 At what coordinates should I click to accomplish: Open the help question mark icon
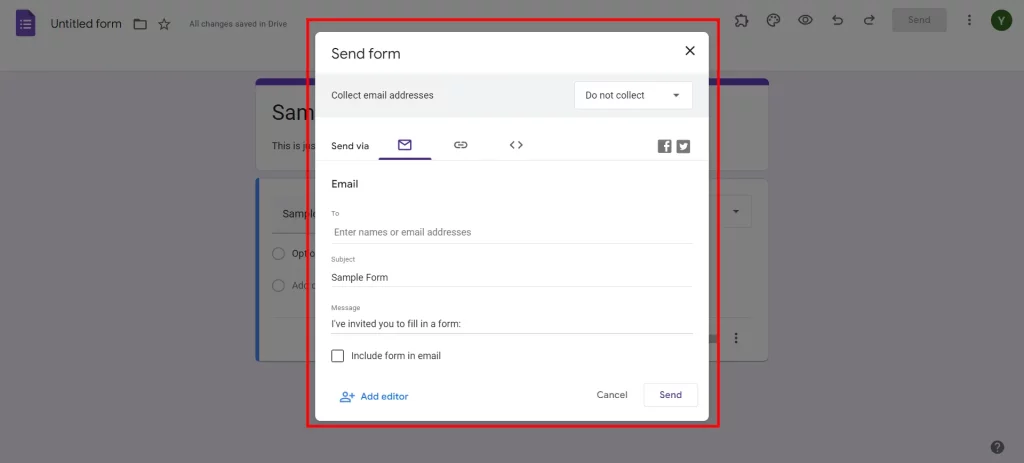point(997,447)
